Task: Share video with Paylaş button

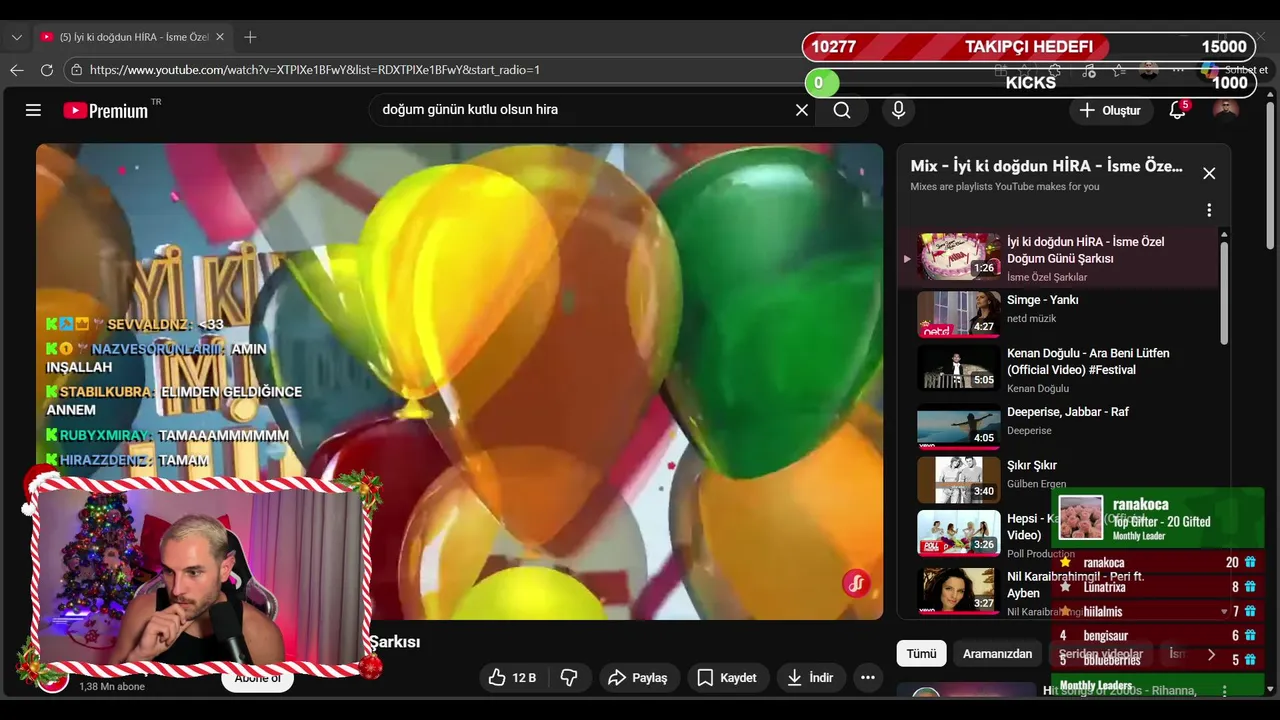Action: click(637, 678)
